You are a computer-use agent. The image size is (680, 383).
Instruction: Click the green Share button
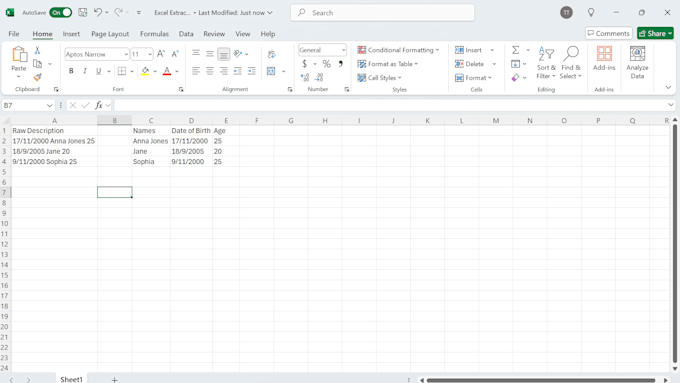(655, 33)
